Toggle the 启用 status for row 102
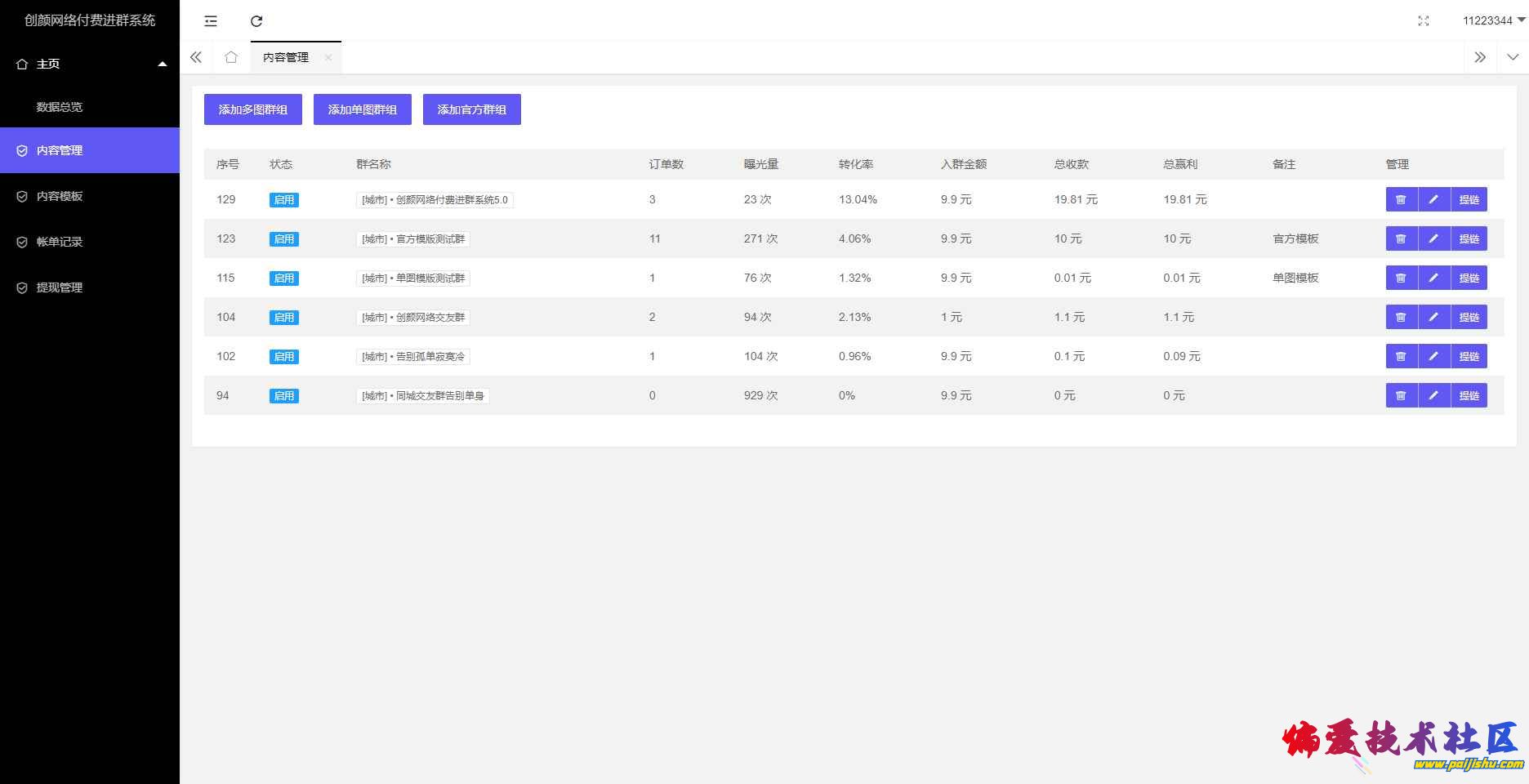Screen dimensions: 1529x784 [x=283, y=357]
